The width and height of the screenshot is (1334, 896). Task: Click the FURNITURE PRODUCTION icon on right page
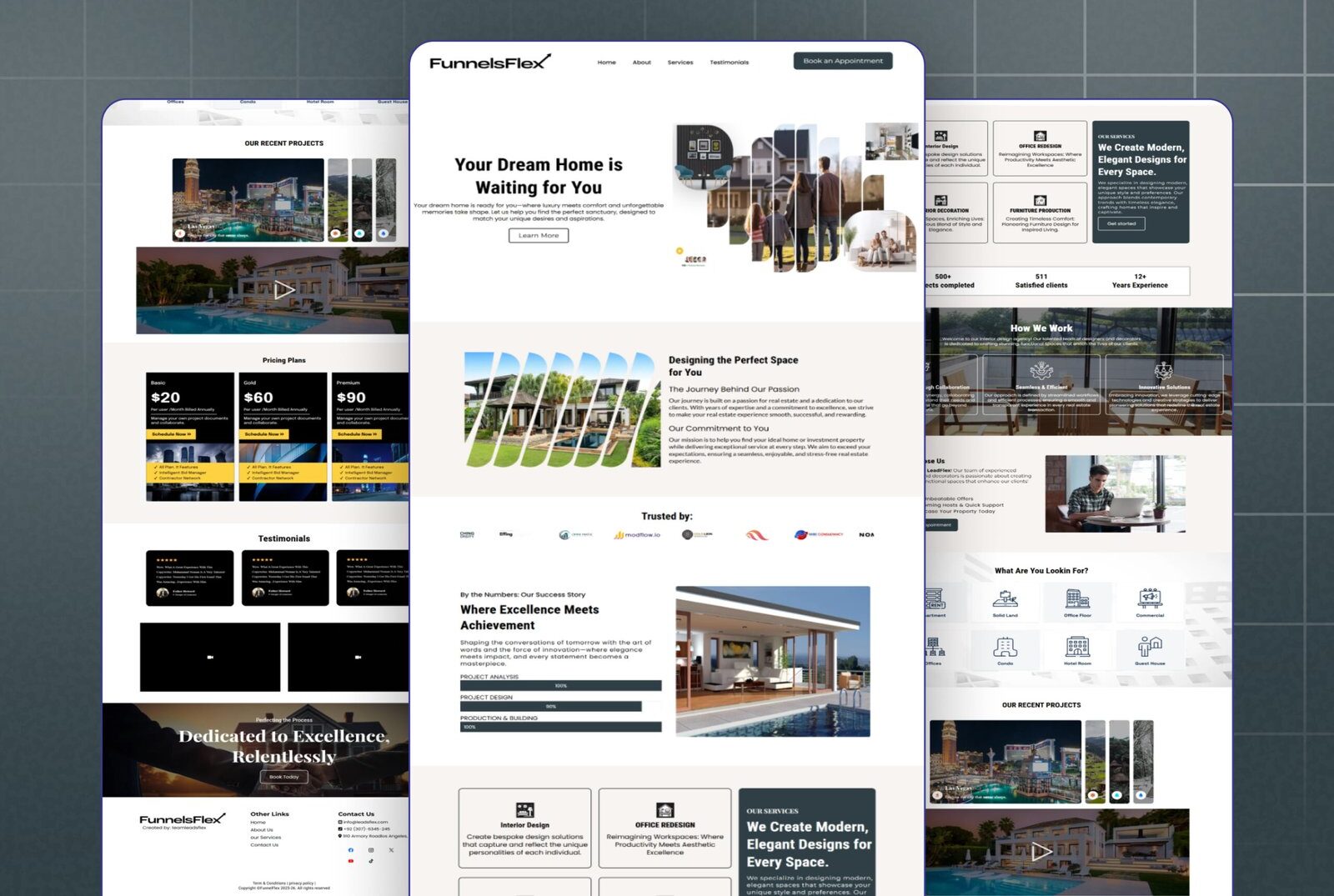pyautogui.click(x=1041, y=201)
